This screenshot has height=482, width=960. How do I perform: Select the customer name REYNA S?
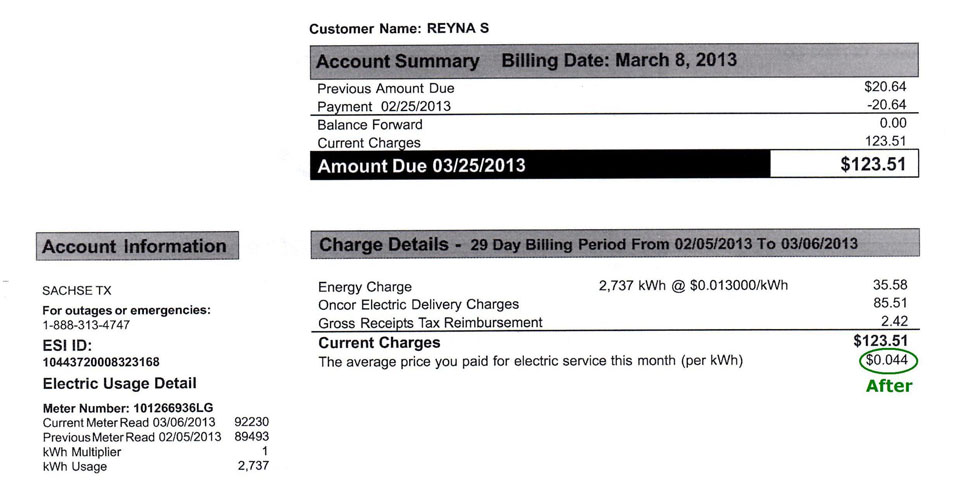pos(456,29)
